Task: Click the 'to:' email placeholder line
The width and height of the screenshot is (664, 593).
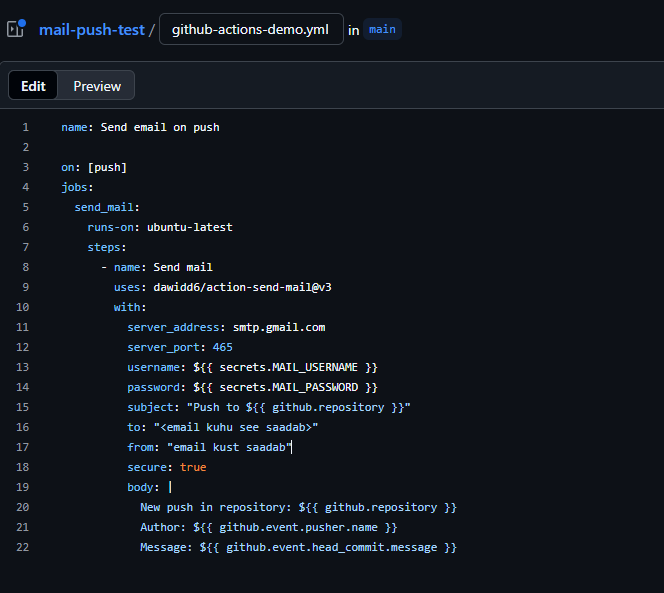Action: pyautogui.click(x=222, y=427)
